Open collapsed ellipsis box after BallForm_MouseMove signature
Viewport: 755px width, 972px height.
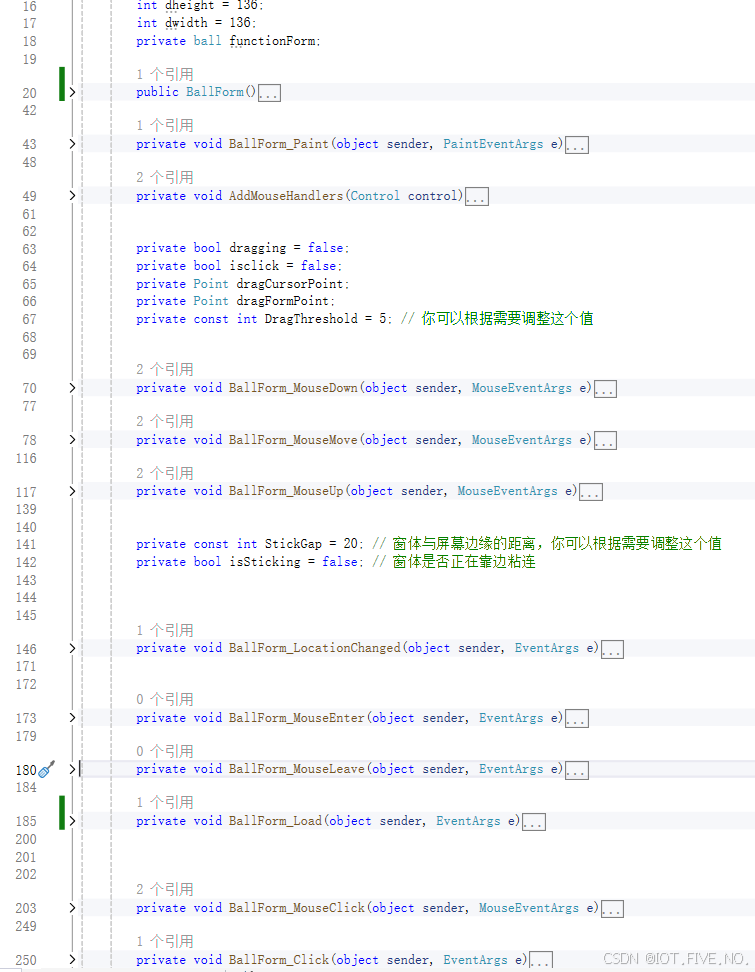coord(605,441)
